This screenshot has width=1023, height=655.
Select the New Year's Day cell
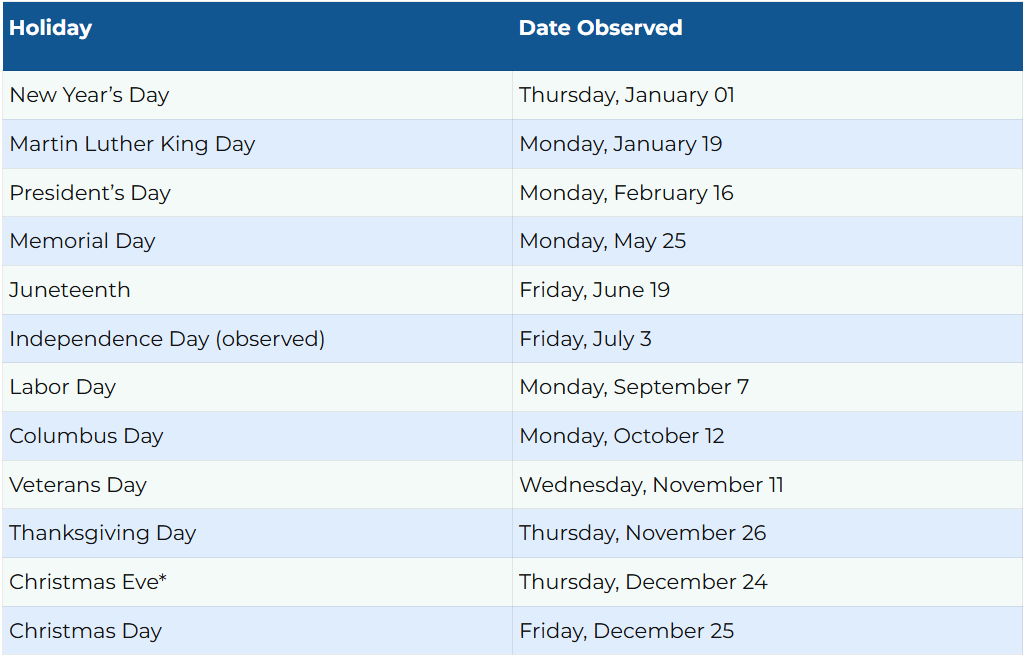pyautogui.click(x=89, y=96)
